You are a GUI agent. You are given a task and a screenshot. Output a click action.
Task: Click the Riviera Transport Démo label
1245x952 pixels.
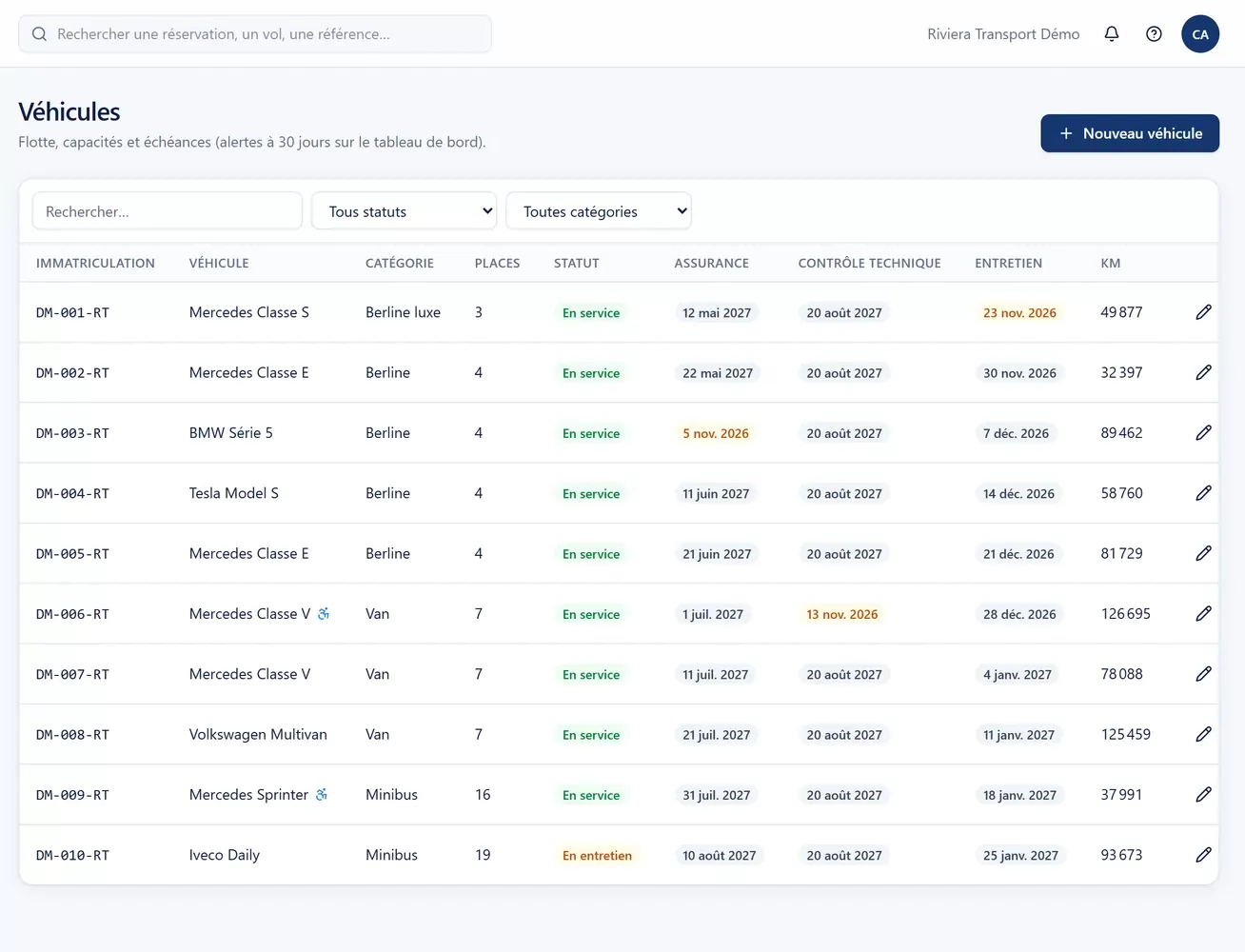point(1003,34)
